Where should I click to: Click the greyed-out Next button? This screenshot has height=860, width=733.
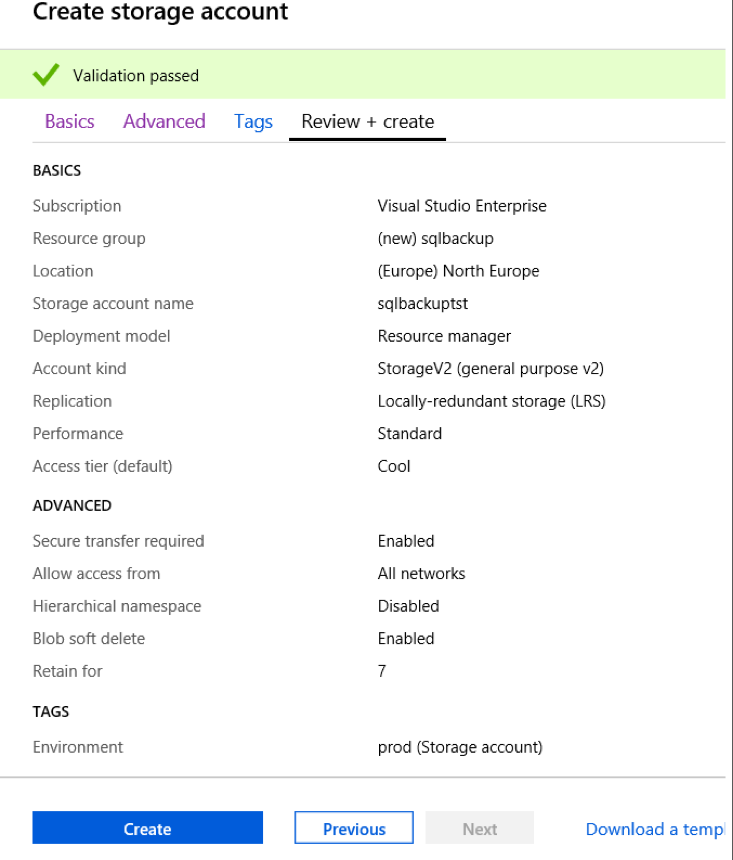479,828
